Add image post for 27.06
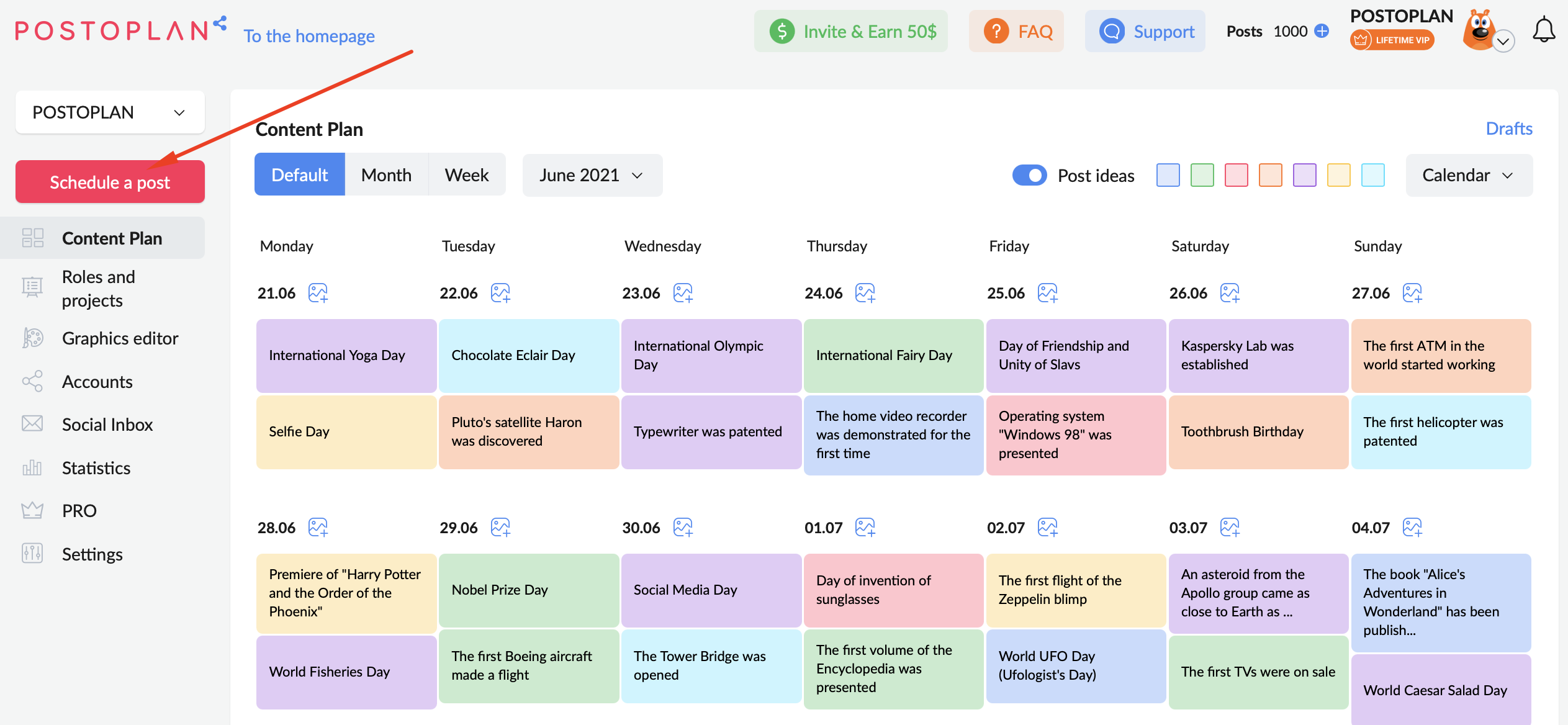1568x725 pixels. pos(1412,293)
